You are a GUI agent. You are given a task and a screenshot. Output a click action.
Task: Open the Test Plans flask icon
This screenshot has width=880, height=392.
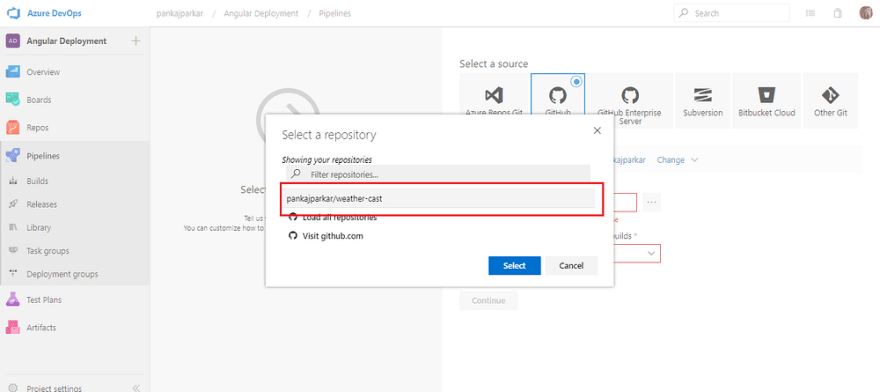coord(13,299)
